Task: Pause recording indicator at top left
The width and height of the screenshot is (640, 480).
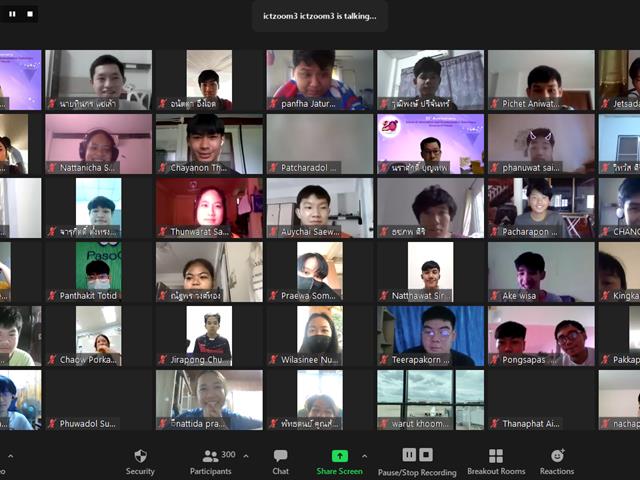Action: point(12,14)
